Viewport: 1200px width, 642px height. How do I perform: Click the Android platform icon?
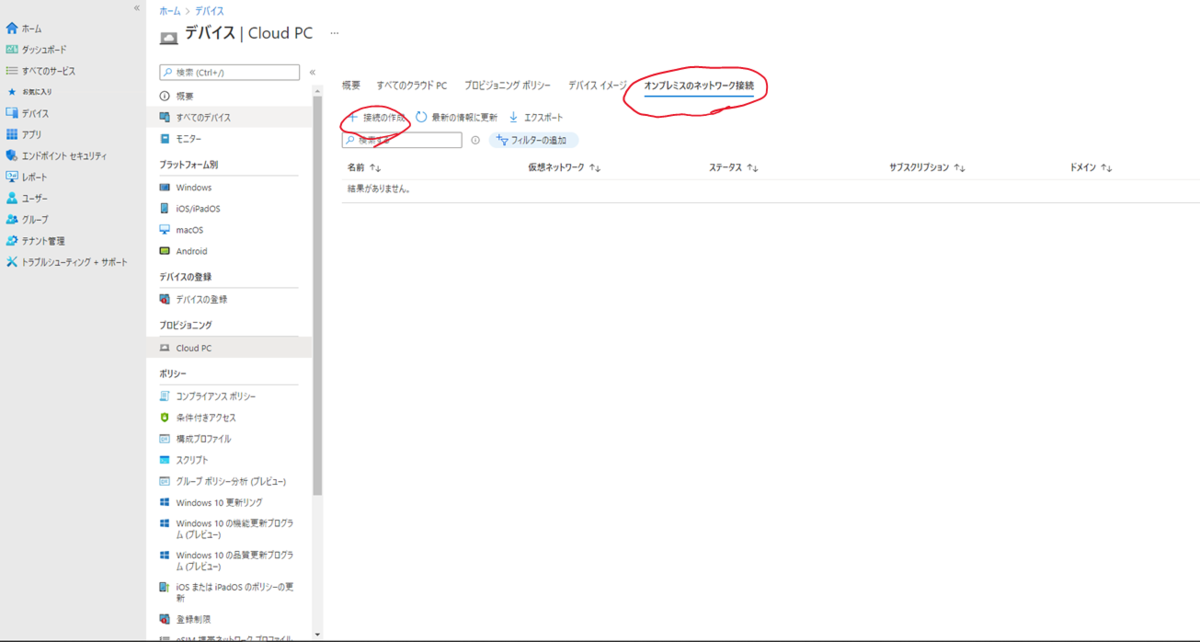click(165, 251)
